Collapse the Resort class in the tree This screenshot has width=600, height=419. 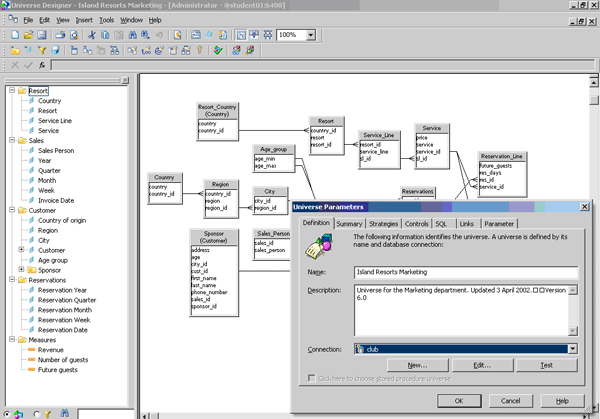(x=12, y=90)
